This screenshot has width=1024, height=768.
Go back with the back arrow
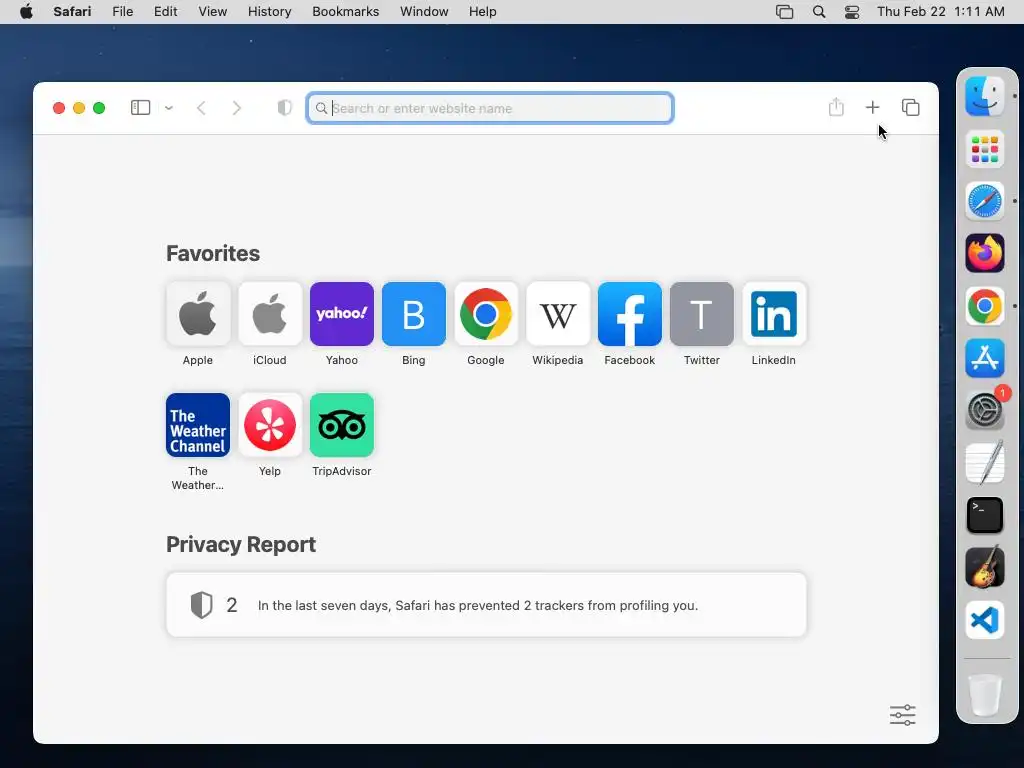pos(201,108)
